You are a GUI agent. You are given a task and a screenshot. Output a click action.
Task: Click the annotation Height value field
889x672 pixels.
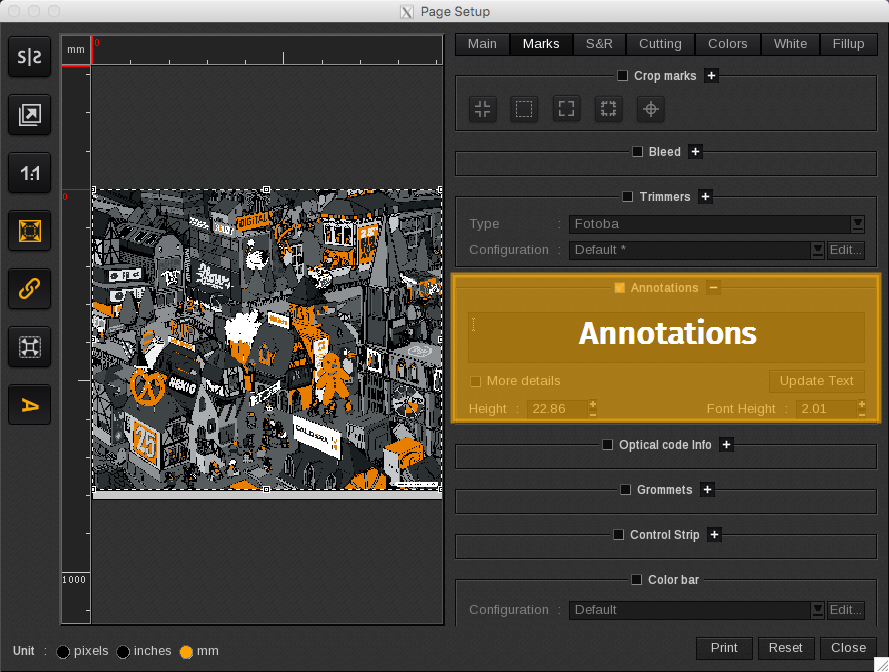point(558,409)
